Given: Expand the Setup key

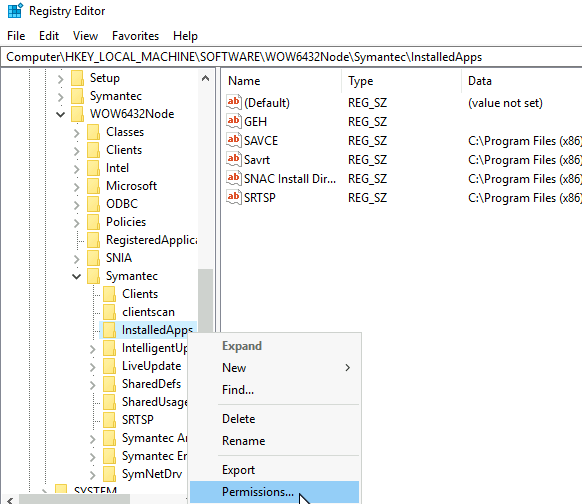Looking at the screenshot, I should point(61,79).
